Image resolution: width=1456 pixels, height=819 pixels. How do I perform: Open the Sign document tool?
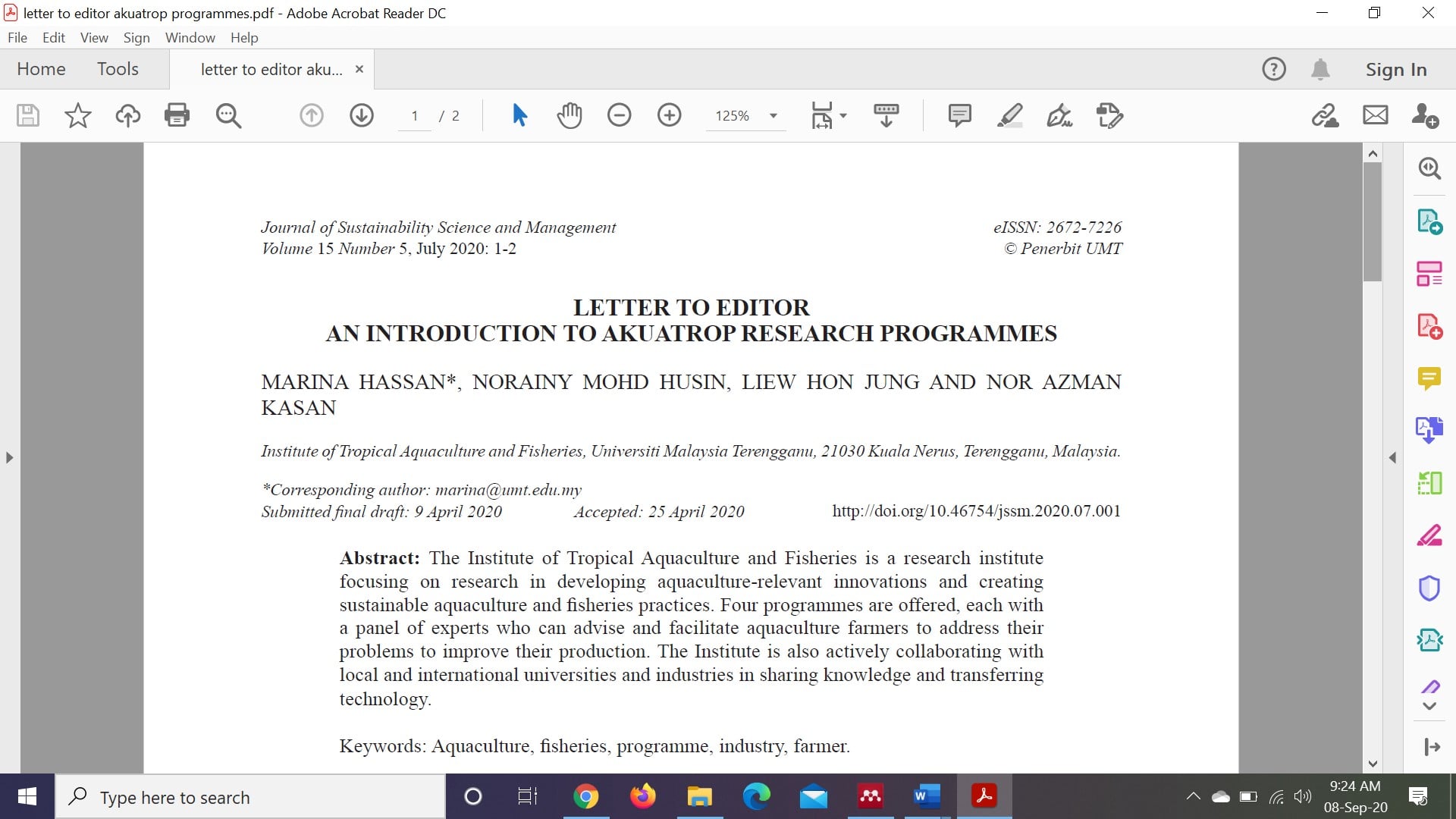point(1059,115)
